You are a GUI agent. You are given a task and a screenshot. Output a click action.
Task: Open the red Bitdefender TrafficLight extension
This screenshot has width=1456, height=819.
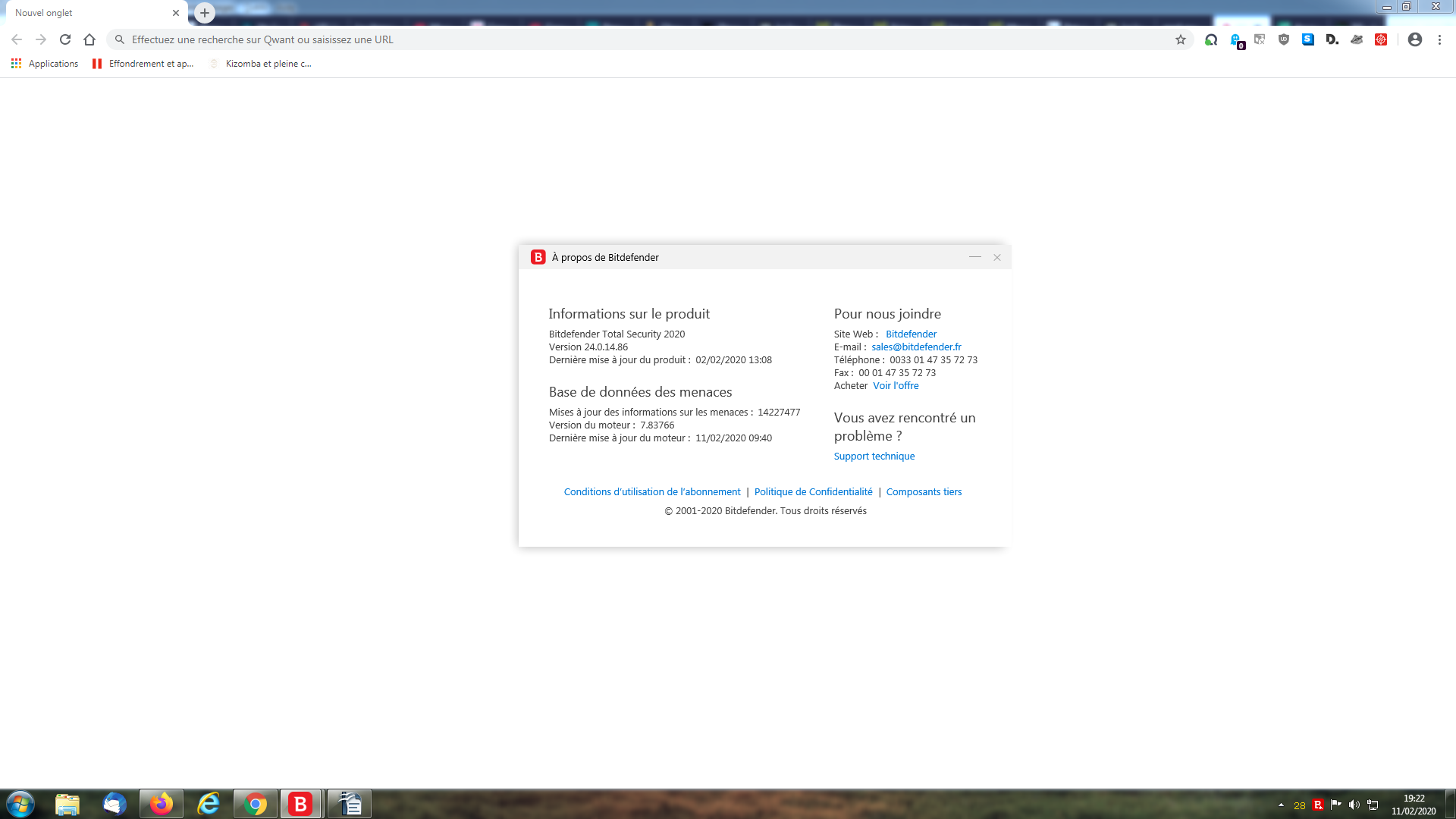coord(1381,39)
